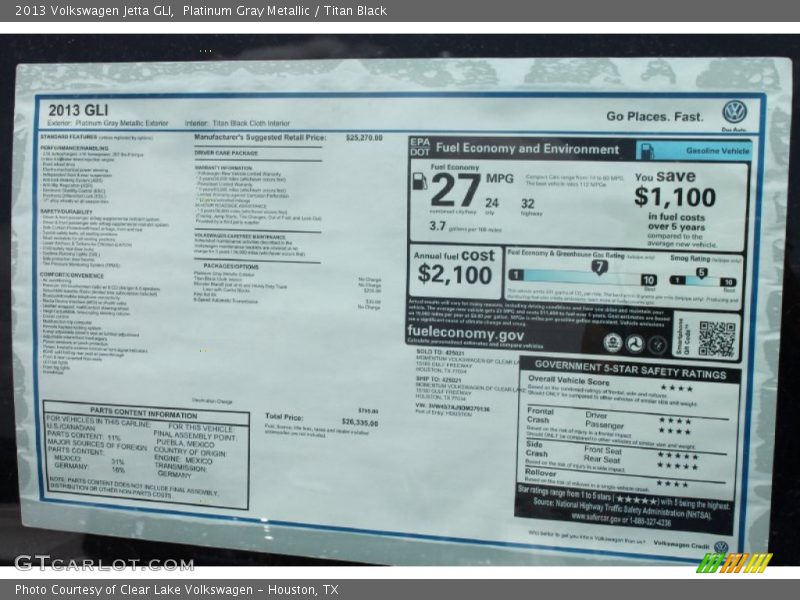Click the 24 city MPG value
Image resolution: width=800 pixels, height=600 pixels.
coord(491,203)
